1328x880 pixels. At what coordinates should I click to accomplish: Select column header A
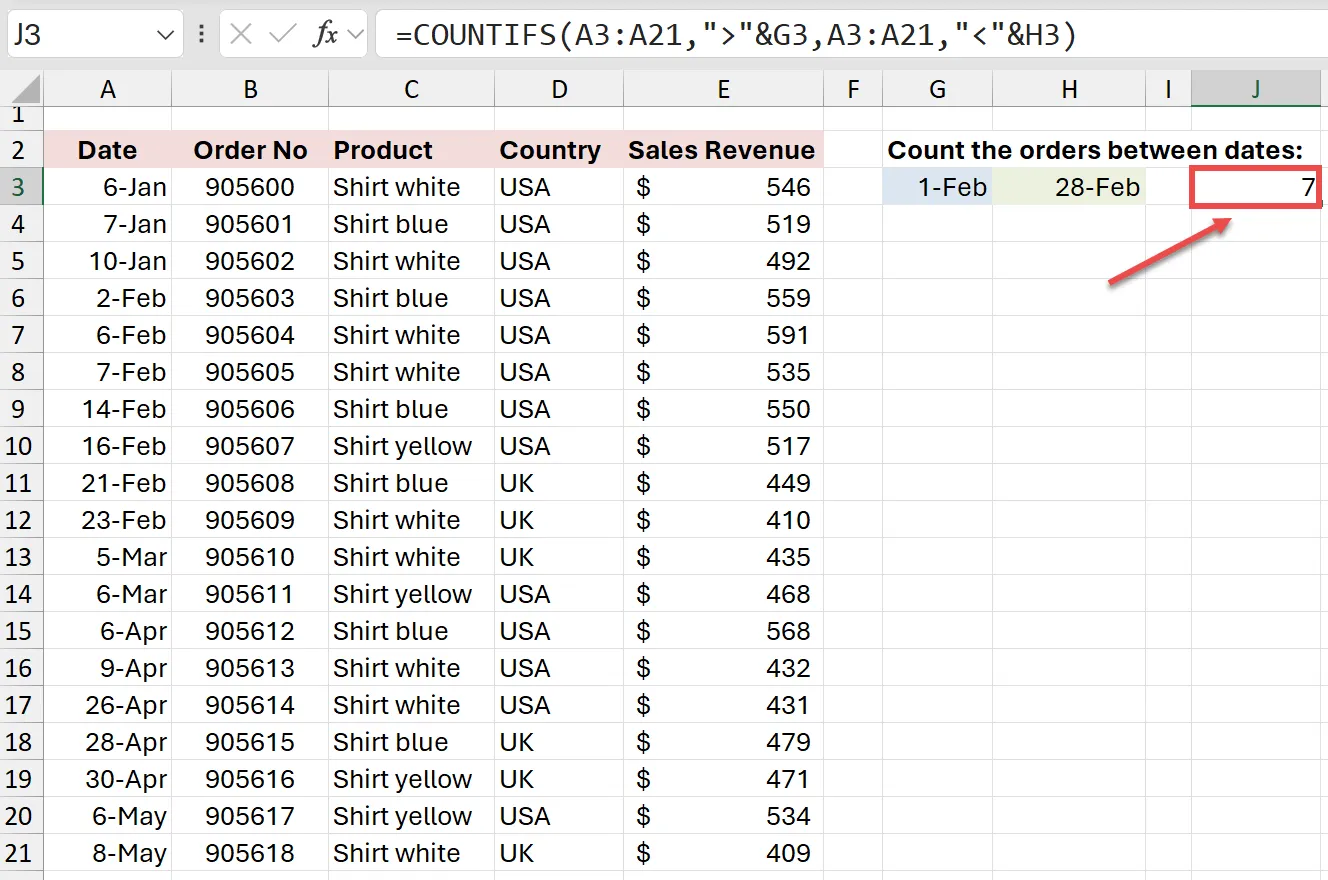tap(107, 88)
